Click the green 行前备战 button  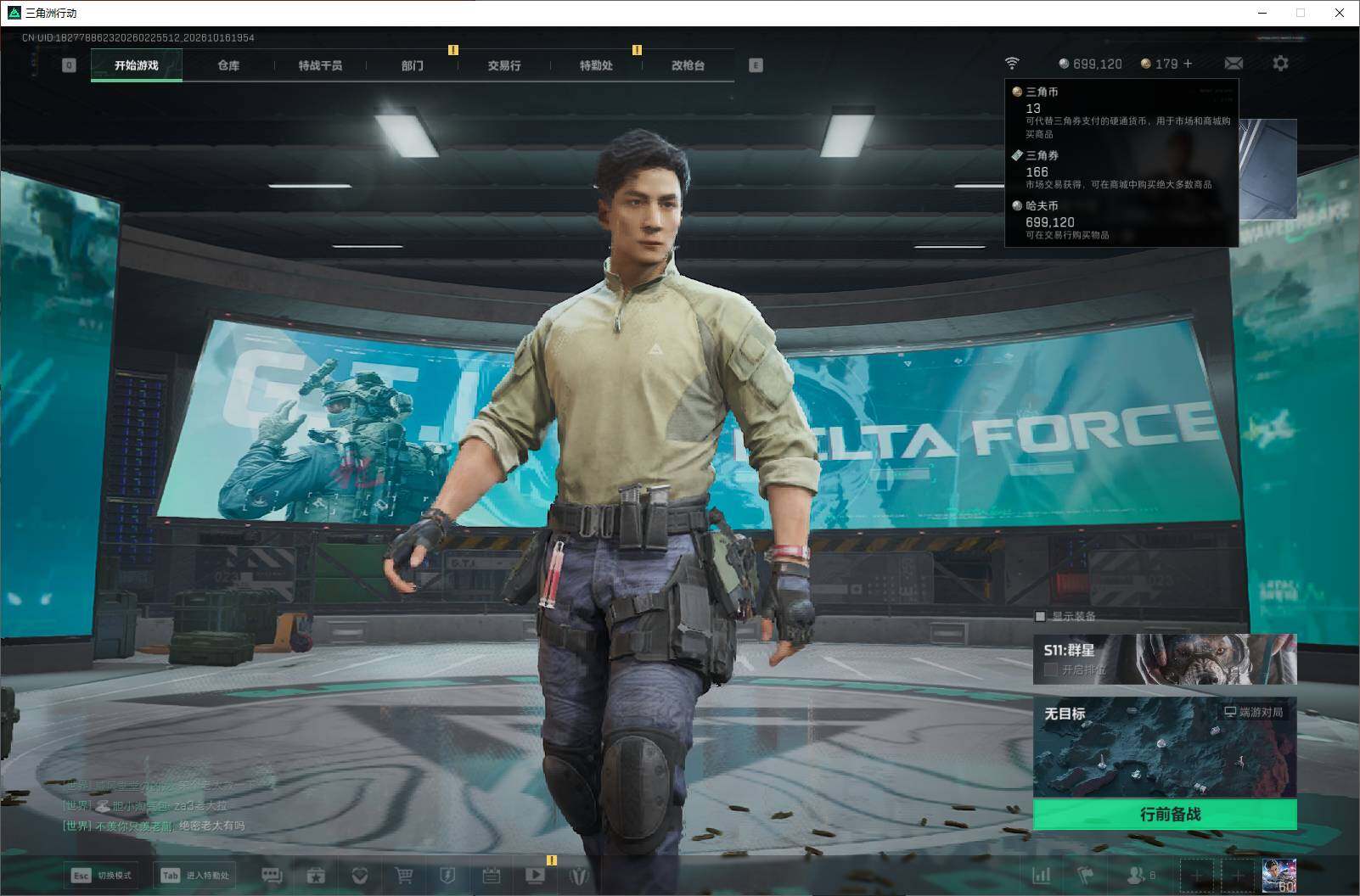point(1165,815)
